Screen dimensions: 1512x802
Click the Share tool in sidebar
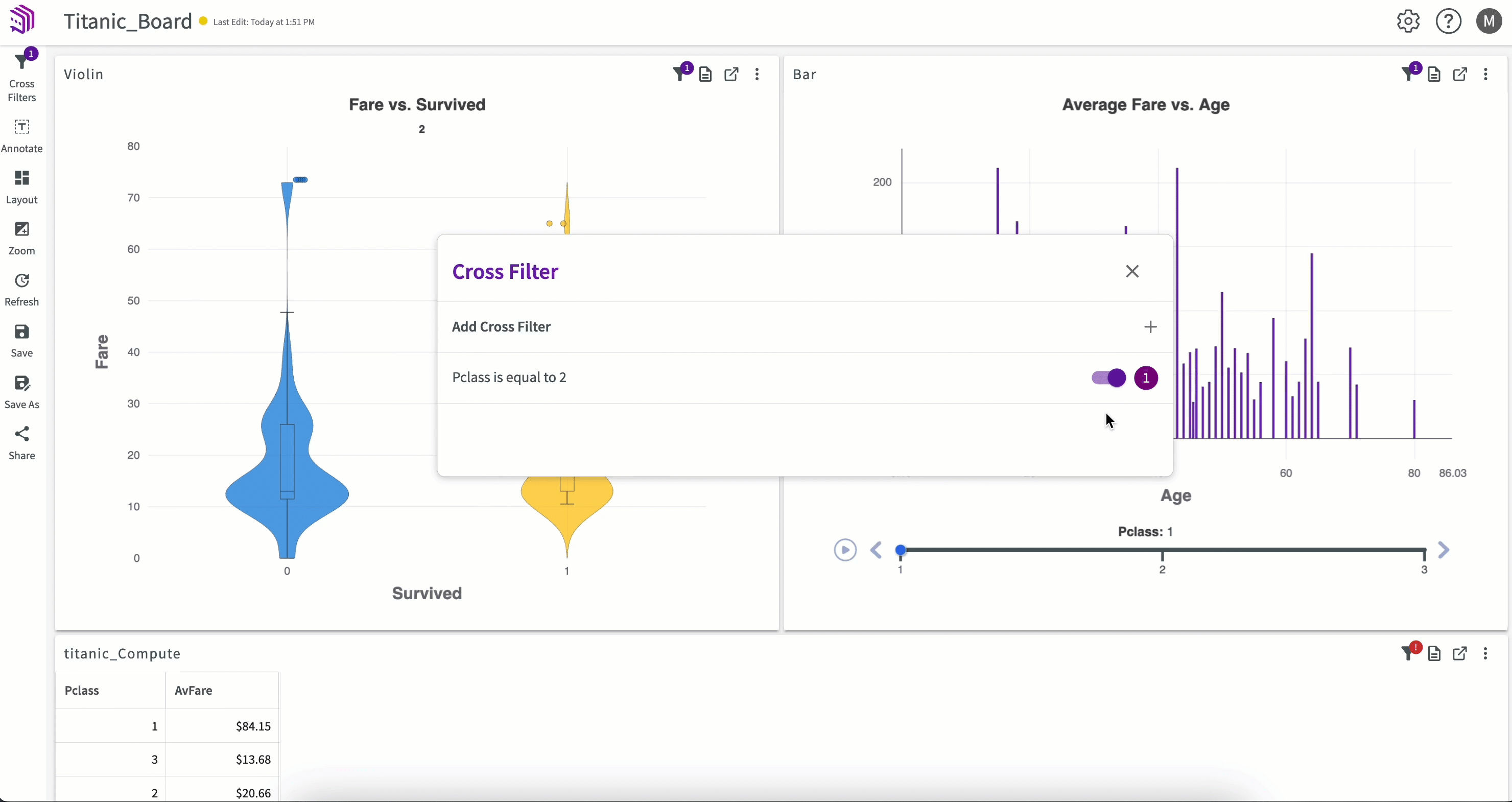coord(22,443)
